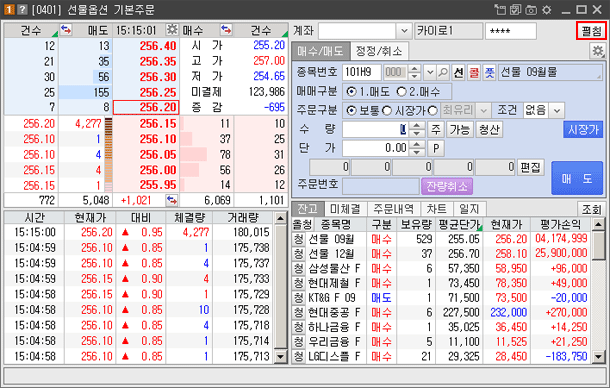Image resolution: width=610 pixels, height=388 pixels.
Task: Click the 청산 liquidate button
Action: pyautogui.click(x=489, y=129)
